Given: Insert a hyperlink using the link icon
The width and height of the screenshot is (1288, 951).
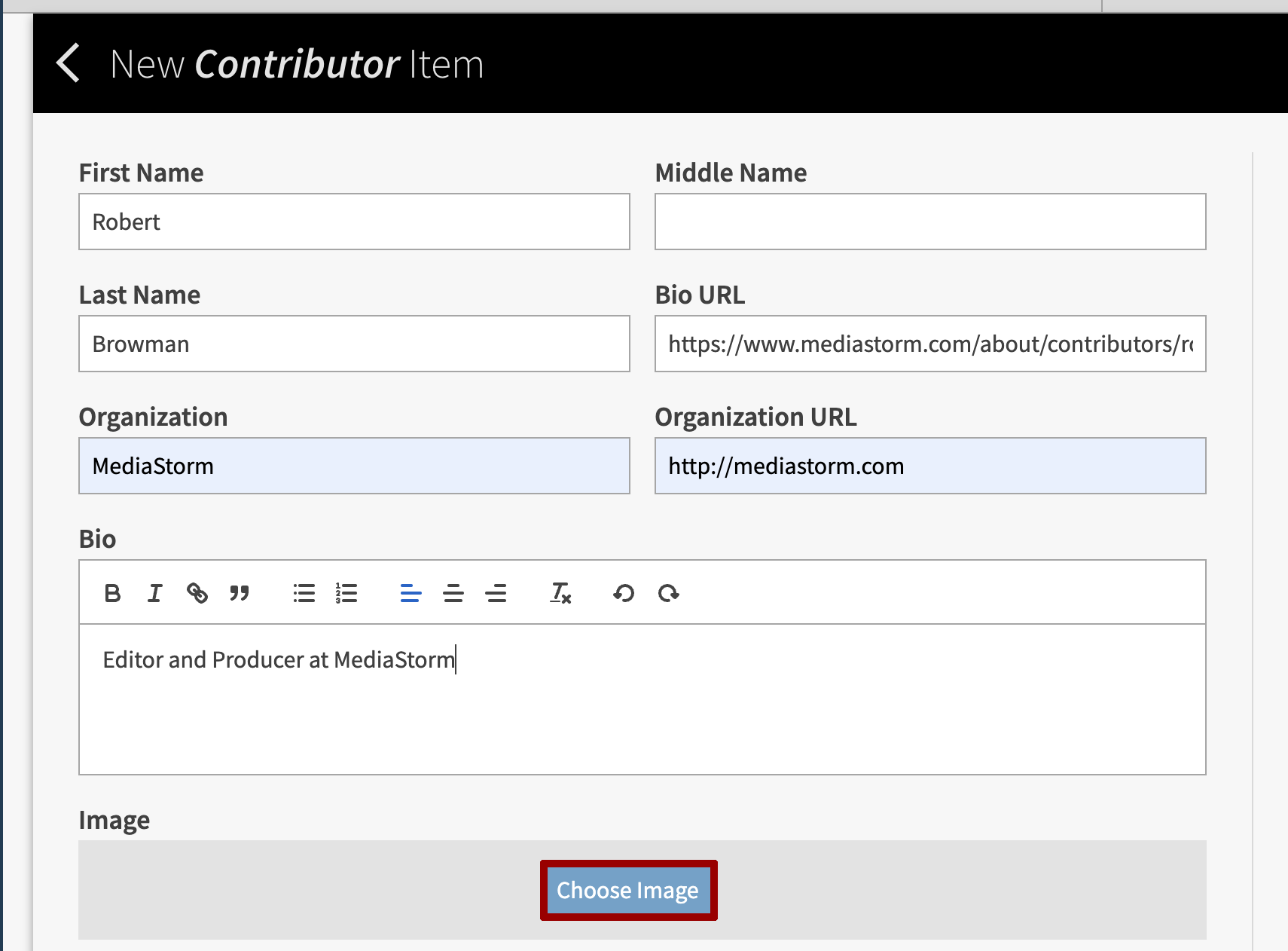Looking at the screenshot, I should 197,593.
